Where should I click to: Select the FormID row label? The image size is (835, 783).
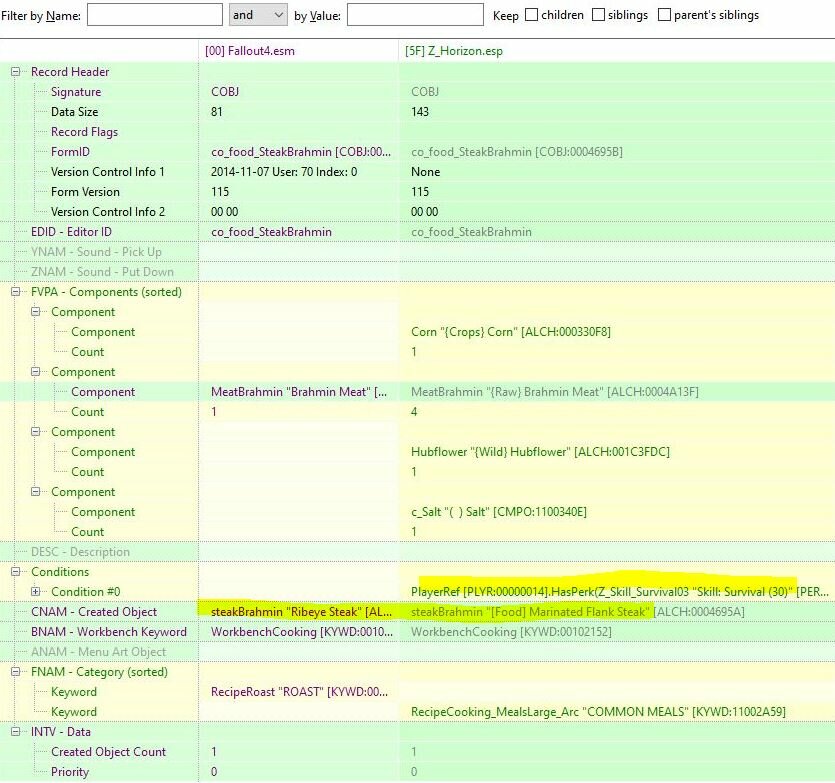point(70,152)
